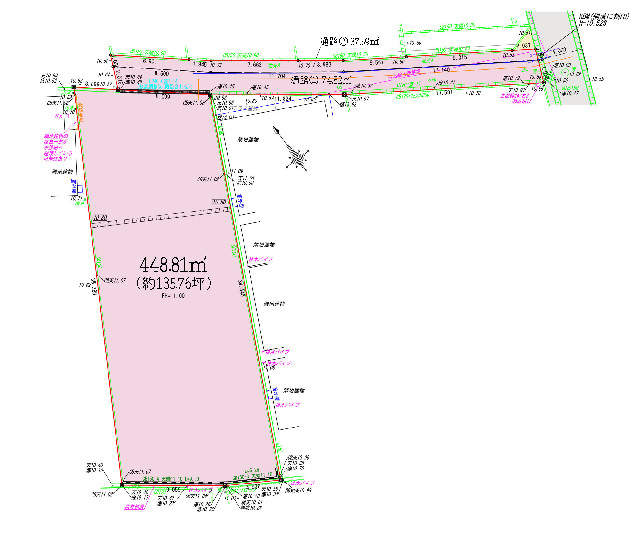Click the 448.81㎡ area label
The height and width of the screenshot is (536, 640).
click(173, 266)
